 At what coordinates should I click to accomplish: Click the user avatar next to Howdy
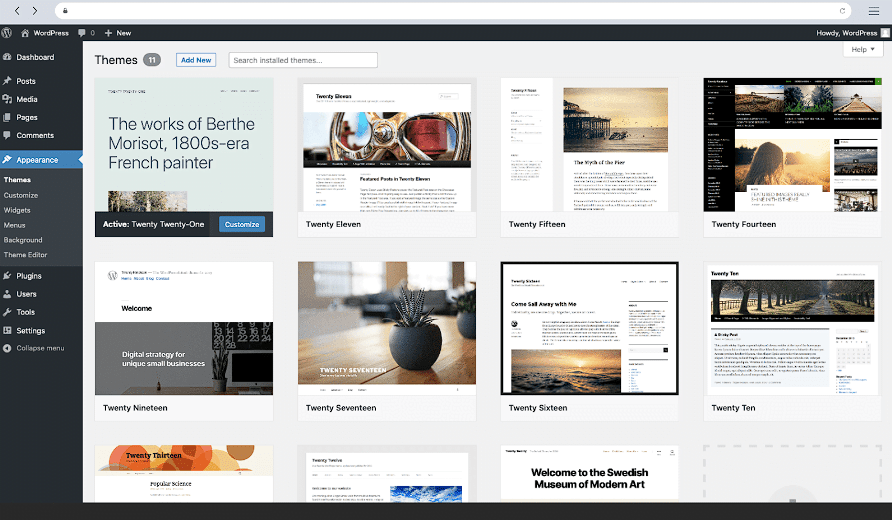pos(885,33)
